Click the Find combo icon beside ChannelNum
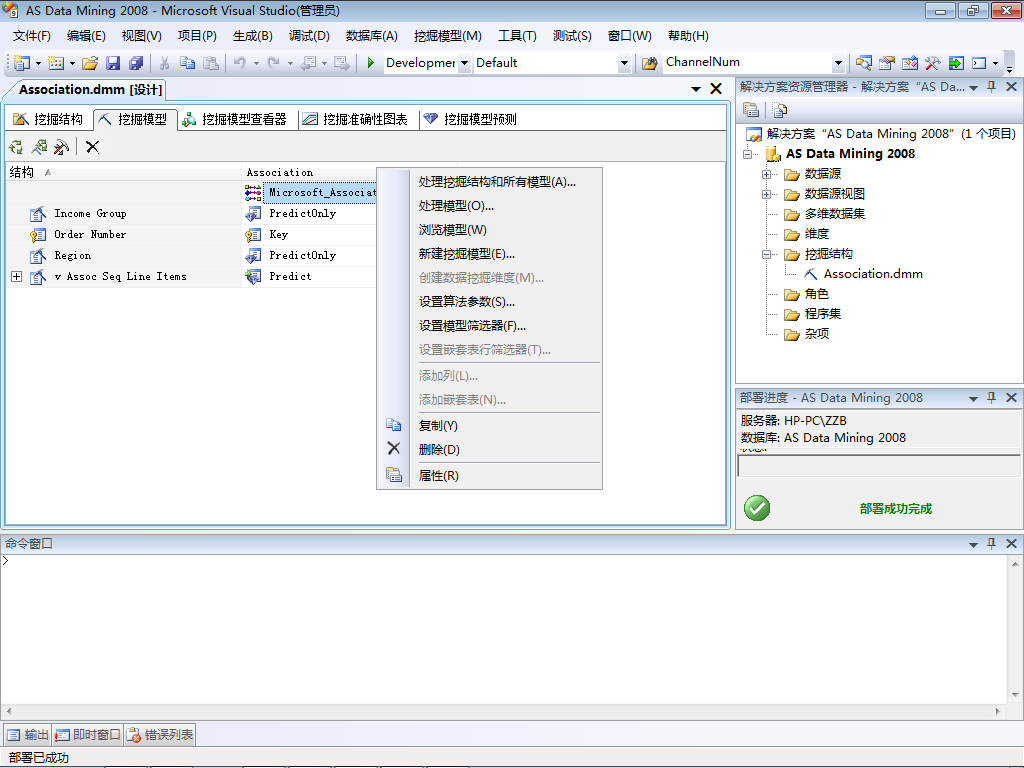Image resolution: width=1024 pixels, height=768 pixels. pyautogui.click(x=649, y=63)
